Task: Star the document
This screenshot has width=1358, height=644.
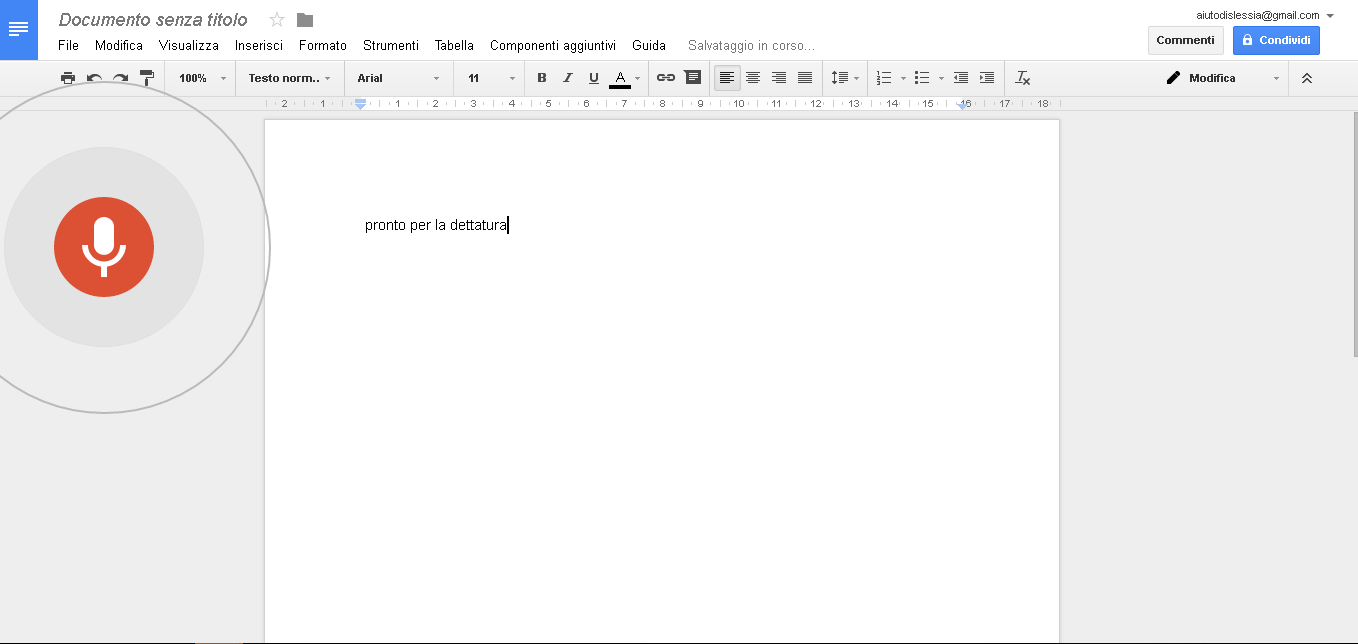Action: [x=277, y=20]
